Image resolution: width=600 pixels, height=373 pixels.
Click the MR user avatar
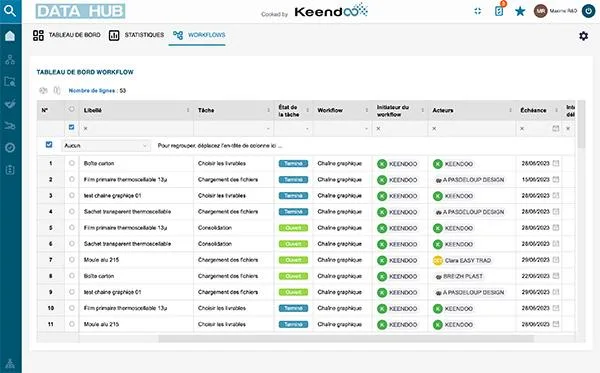pyautogui.click(x=540, y=11)
